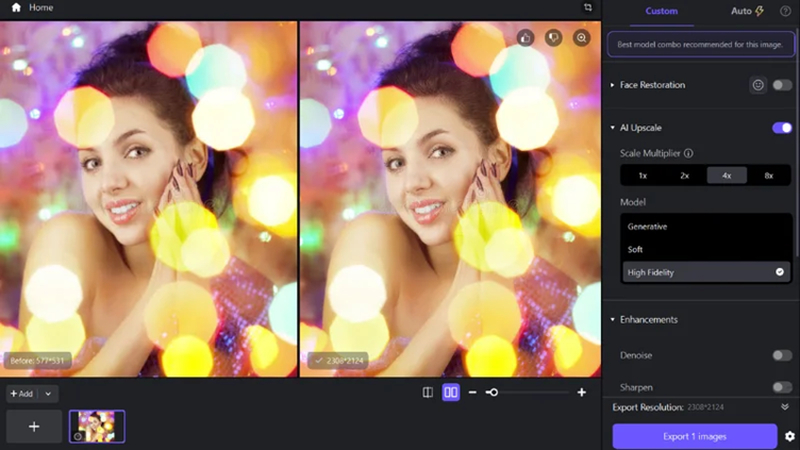Select the portrait thumbnail in filmstrip

97,427
